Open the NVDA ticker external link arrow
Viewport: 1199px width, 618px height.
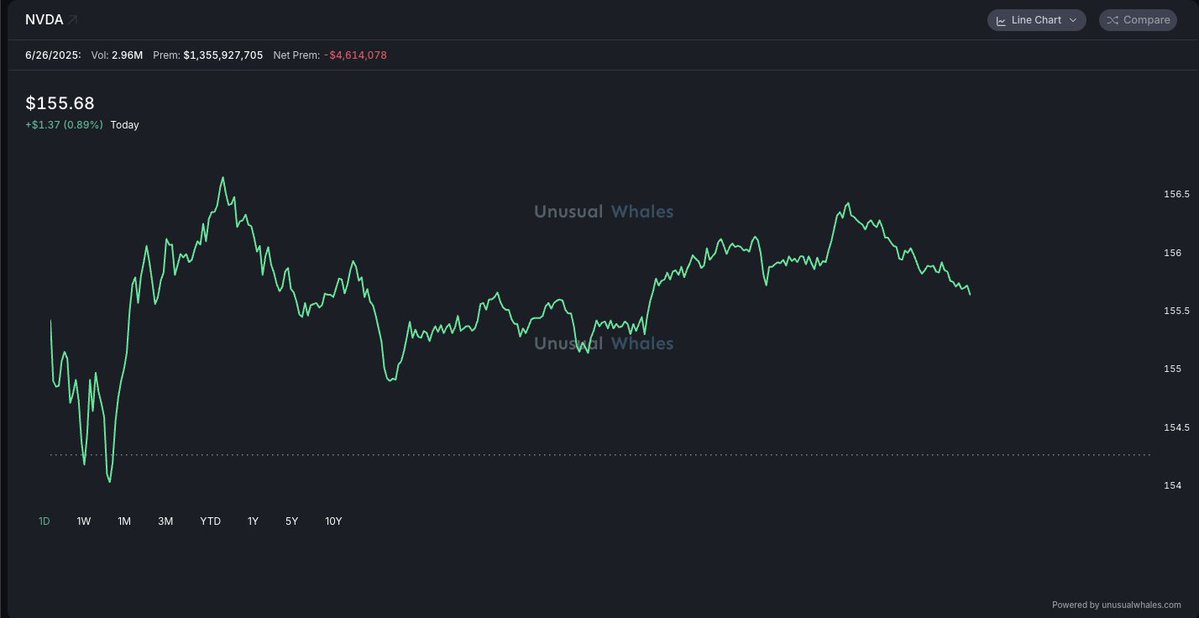(73, 20)
